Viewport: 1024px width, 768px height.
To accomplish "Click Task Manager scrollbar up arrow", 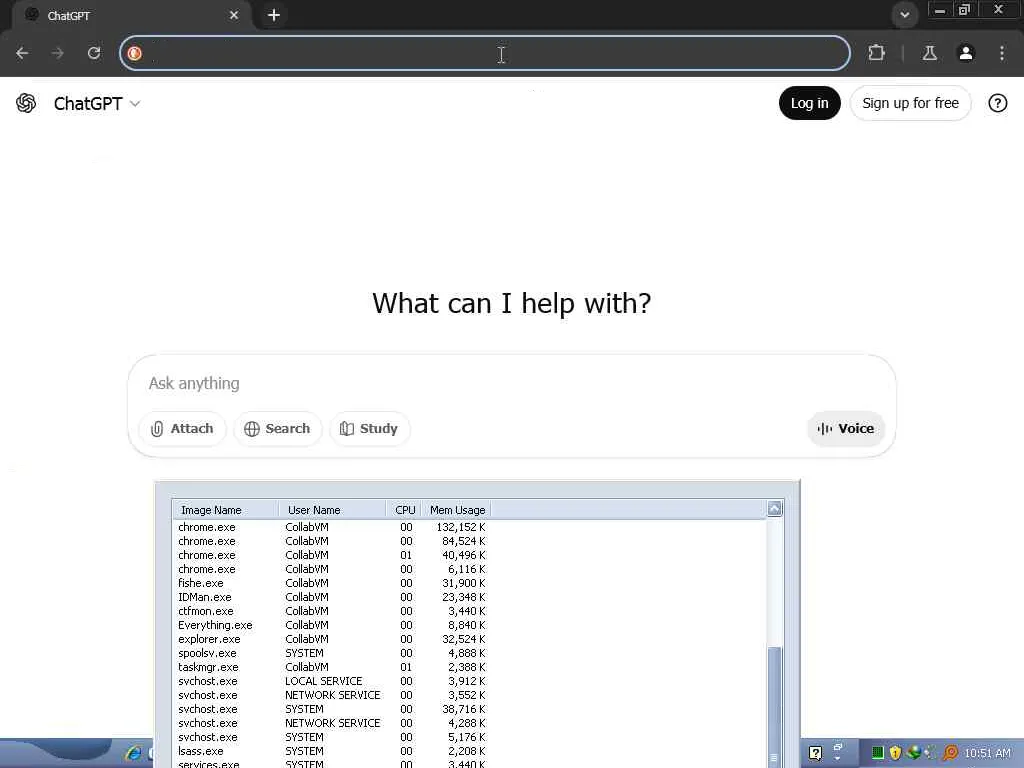I will [775, 509].
